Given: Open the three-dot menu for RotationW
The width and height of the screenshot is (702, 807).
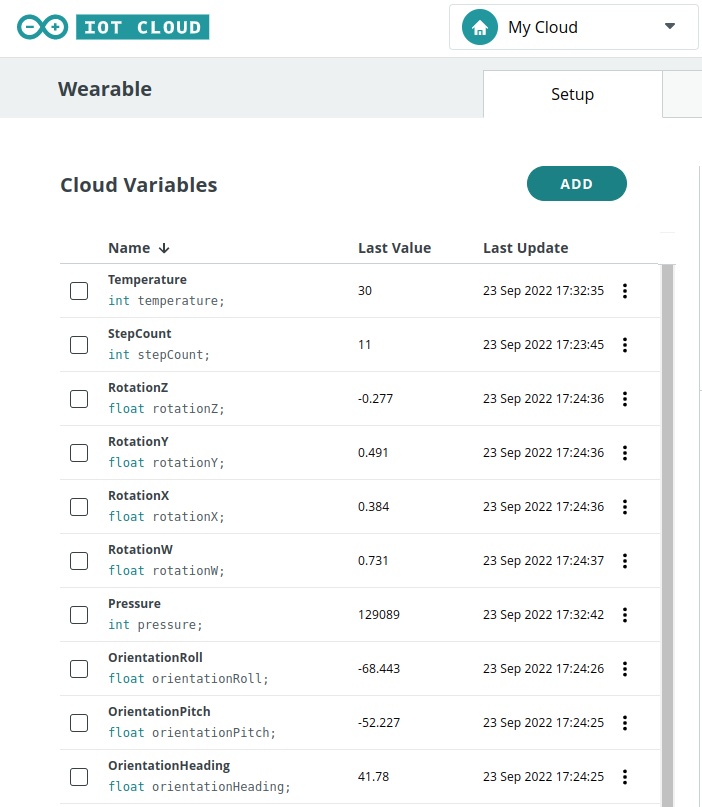Looking at the screenshot, I should click(x=625, y=561).
